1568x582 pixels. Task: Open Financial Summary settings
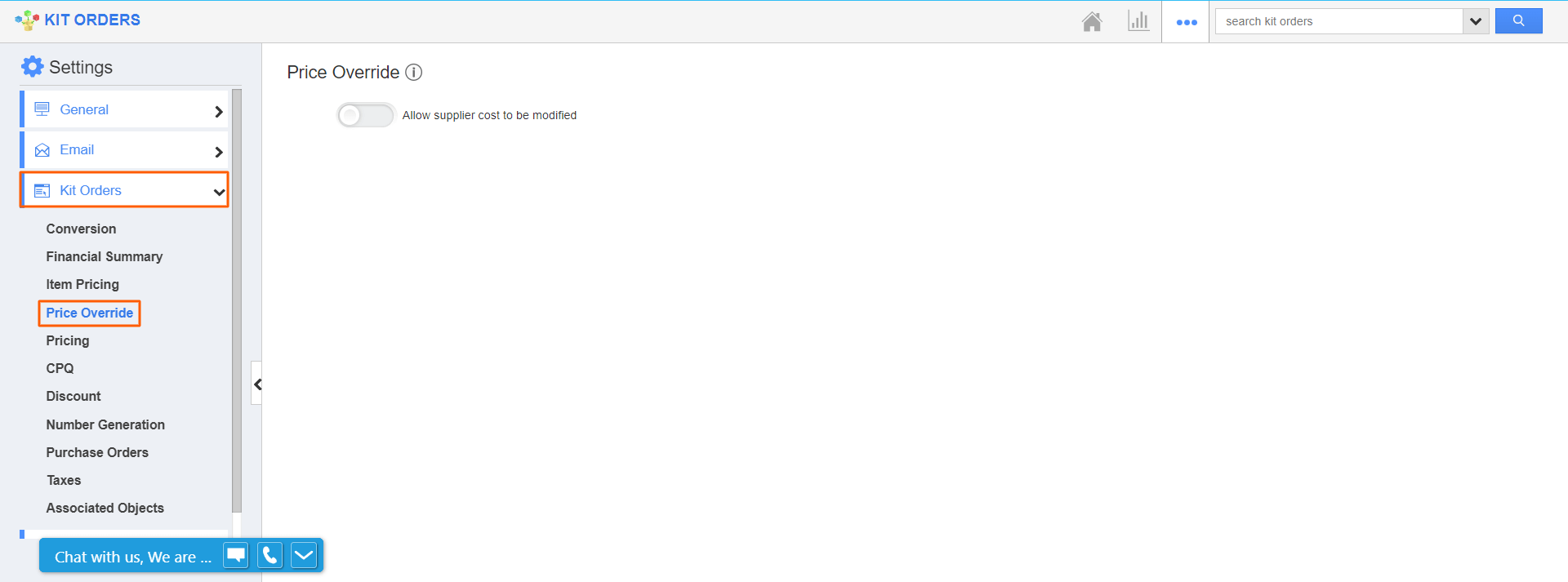click(104, 256)
